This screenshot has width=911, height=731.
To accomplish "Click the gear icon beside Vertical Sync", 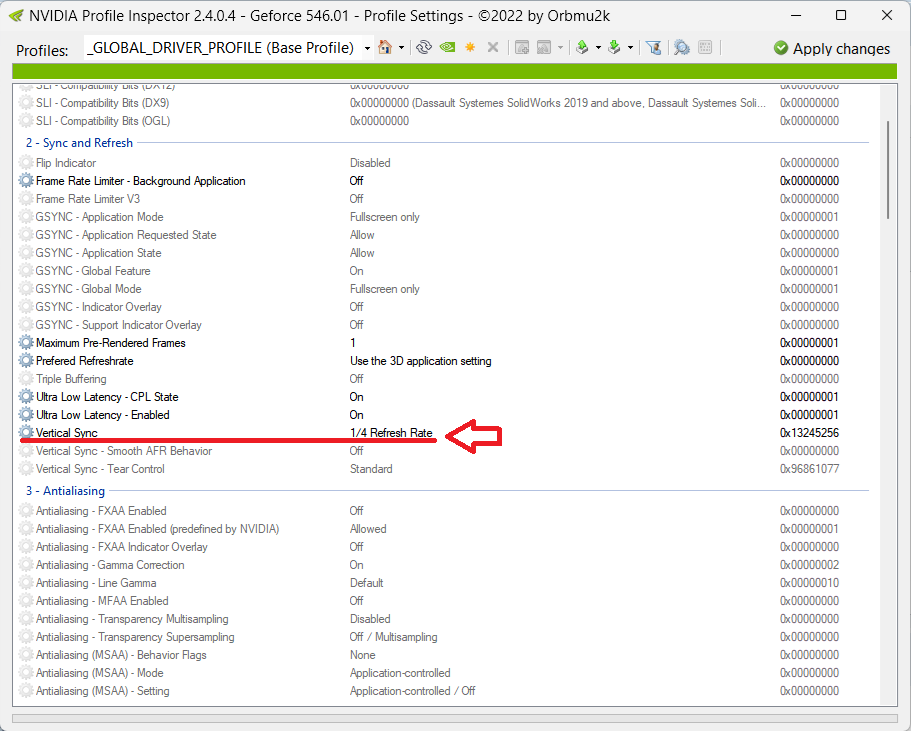I will (26, 433).
